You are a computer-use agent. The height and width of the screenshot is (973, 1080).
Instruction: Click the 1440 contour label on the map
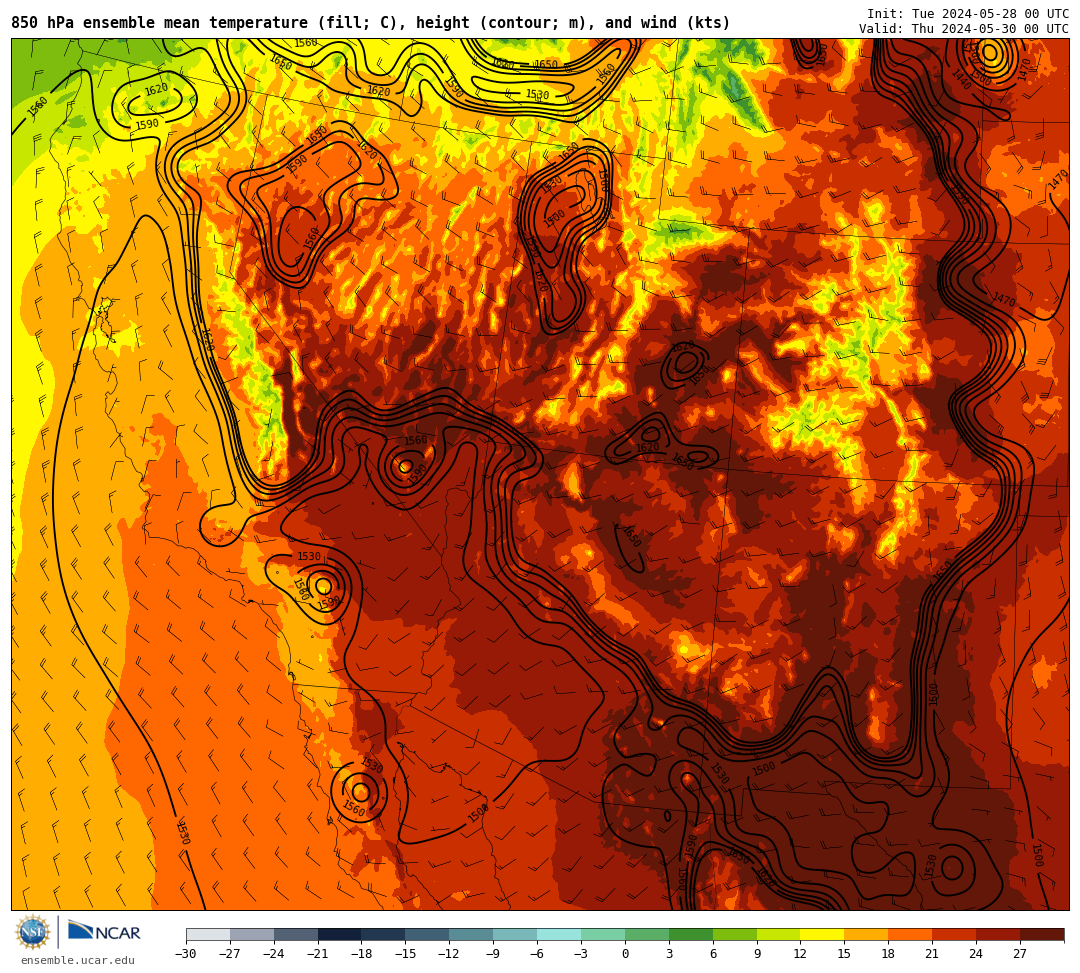point(962,79)
